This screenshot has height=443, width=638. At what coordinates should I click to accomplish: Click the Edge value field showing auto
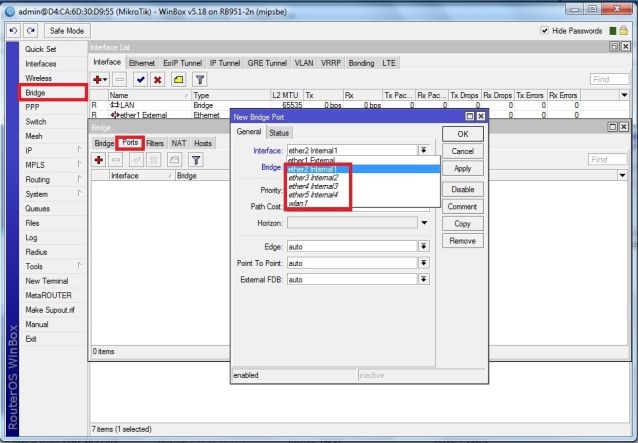click(352, 247)
